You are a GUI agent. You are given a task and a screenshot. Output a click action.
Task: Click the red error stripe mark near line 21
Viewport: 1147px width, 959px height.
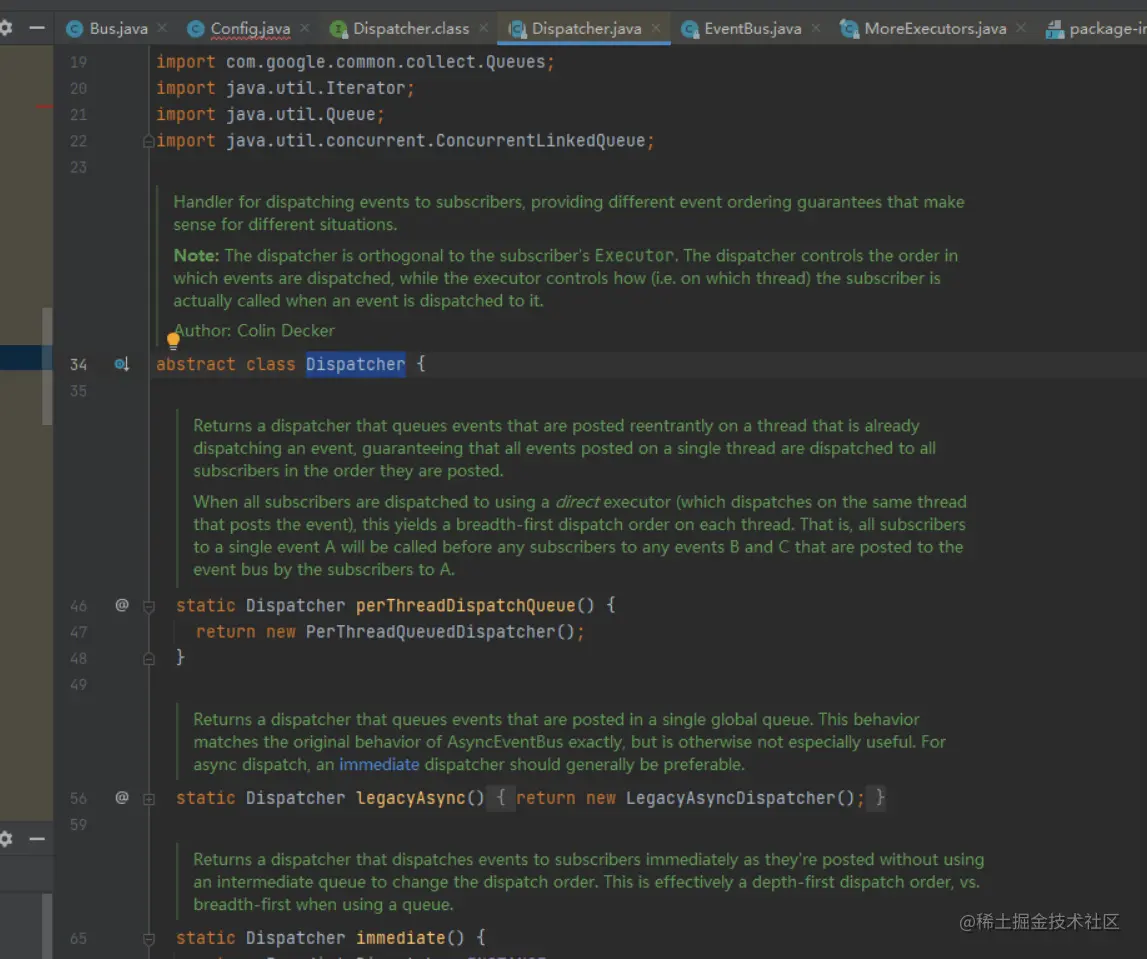click(x=44, y=107)
